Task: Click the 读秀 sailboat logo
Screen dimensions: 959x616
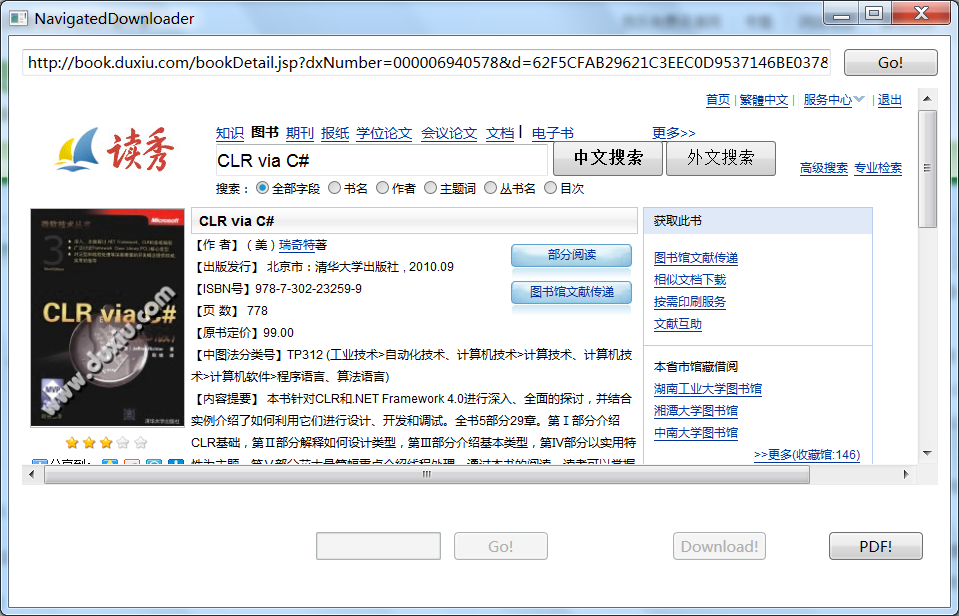Action: coord(114,149)
